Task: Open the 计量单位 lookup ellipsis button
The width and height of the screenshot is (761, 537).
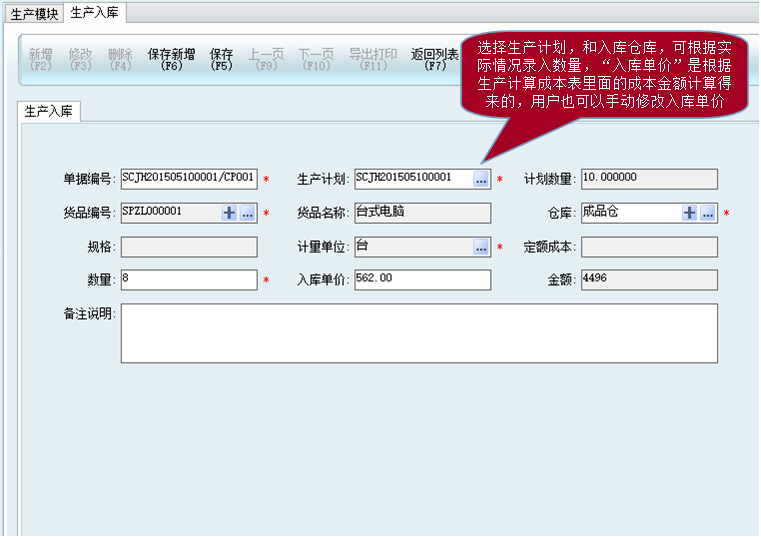Action: click(x=481, y=247)
